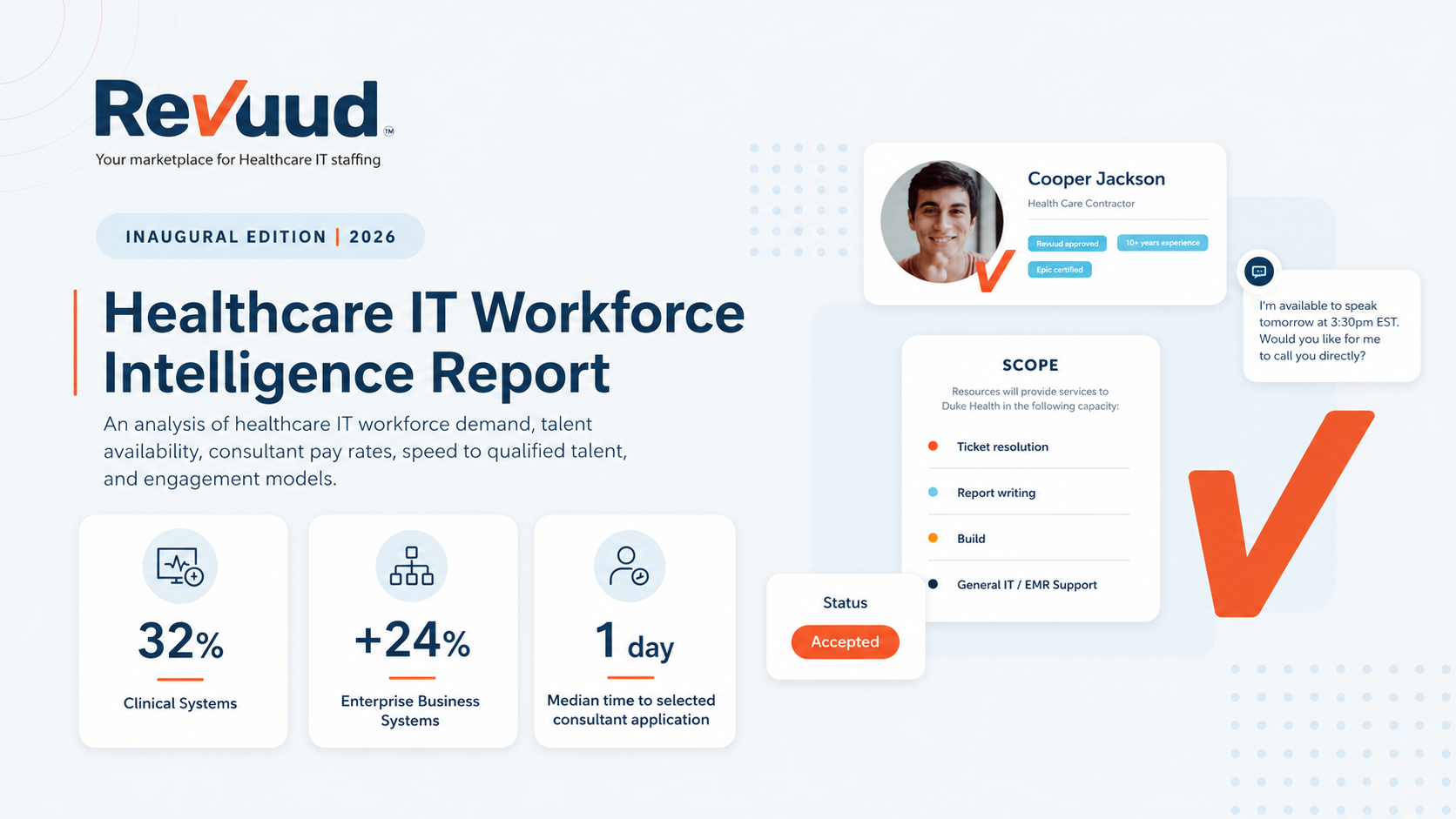Click the Ticket resolution scope item
1456x819 pixels.
[x=1002, y=446]
